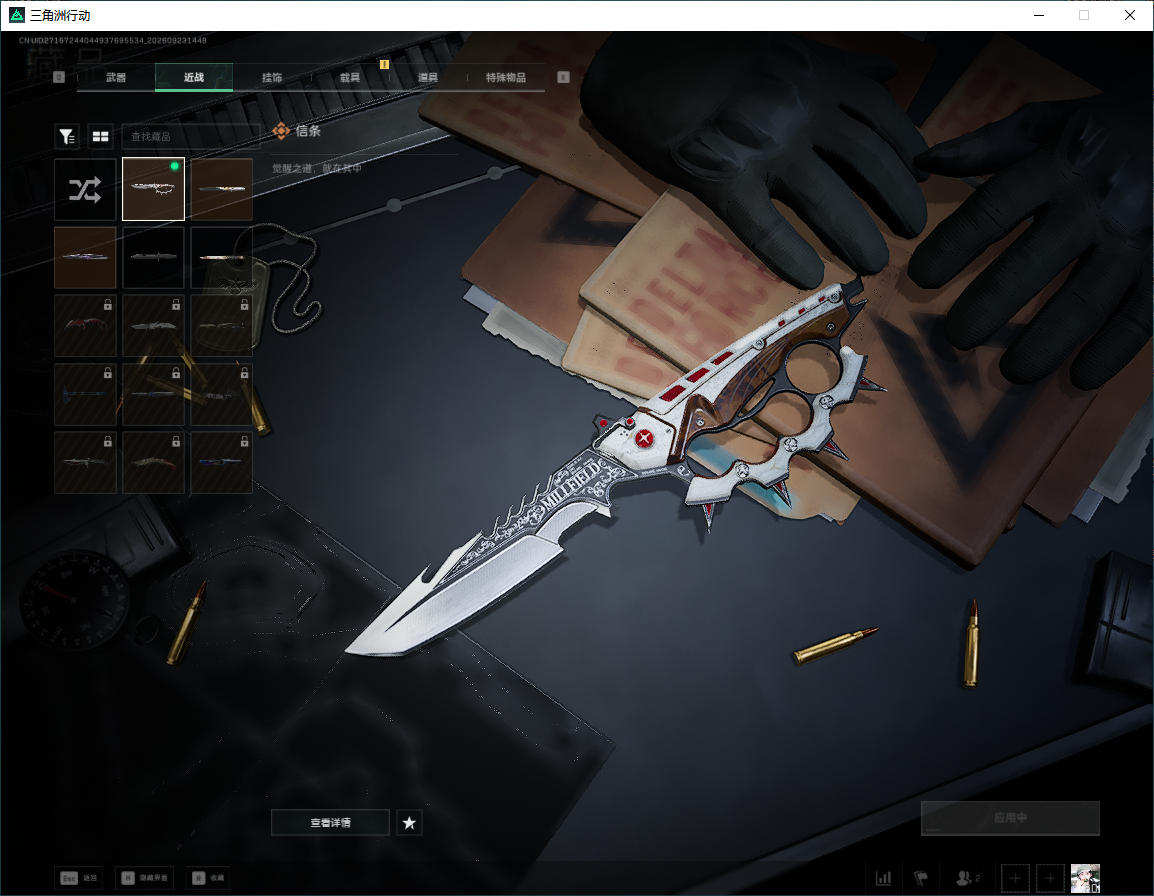Open the flag icon in bottom bar
Screen dimensions: 1154x896
click(921, 878)
